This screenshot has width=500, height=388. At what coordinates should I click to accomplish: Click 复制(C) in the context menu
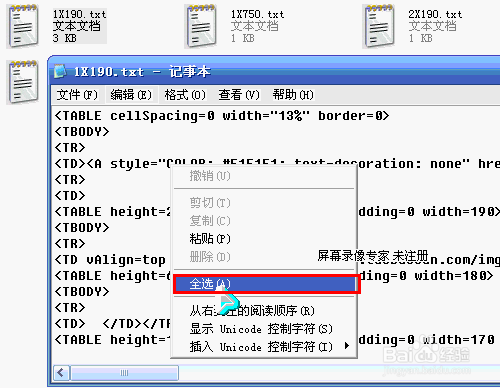(x=264, y=221)
